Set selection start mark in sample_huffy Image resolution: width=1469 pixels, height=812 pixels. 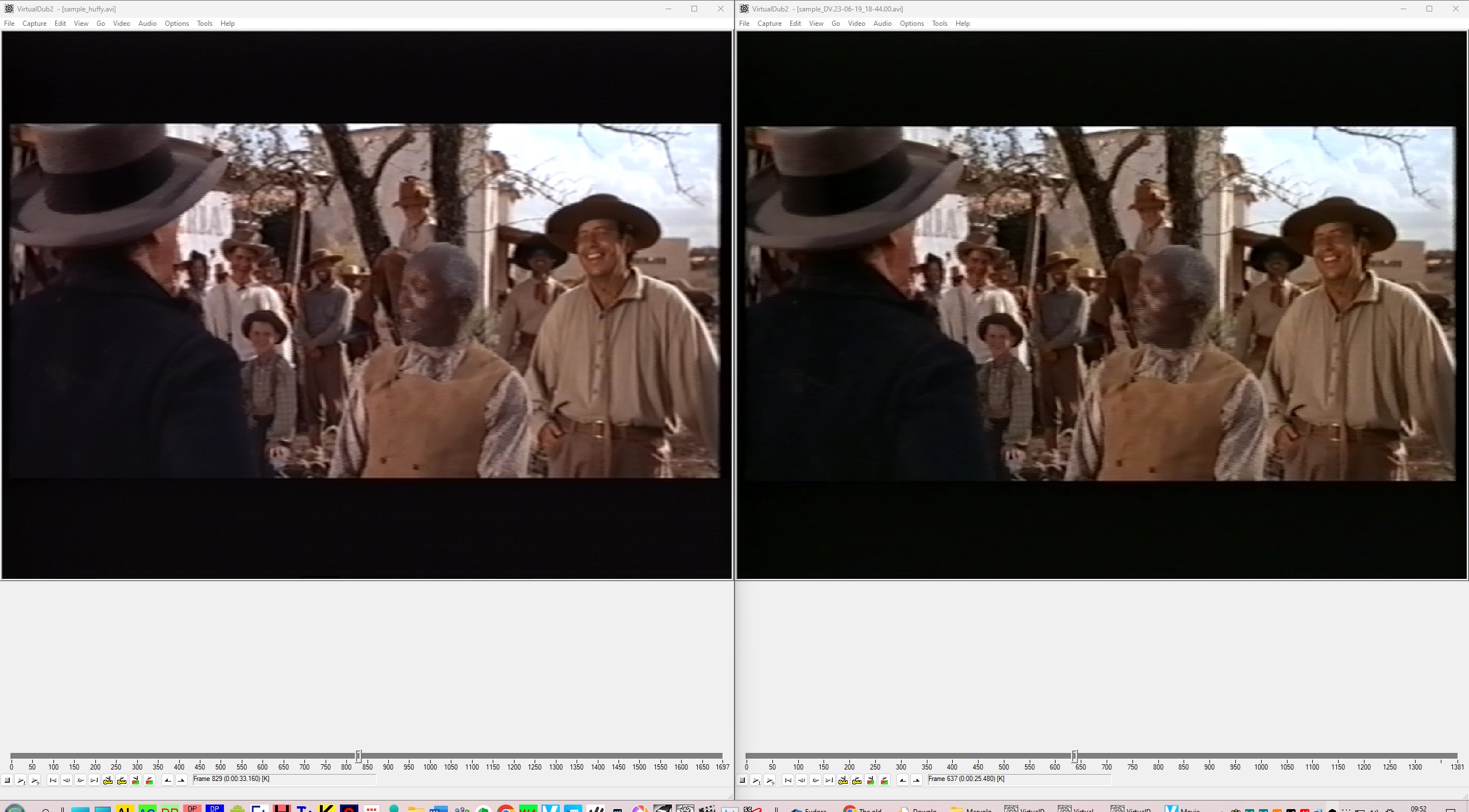point(168,780)
